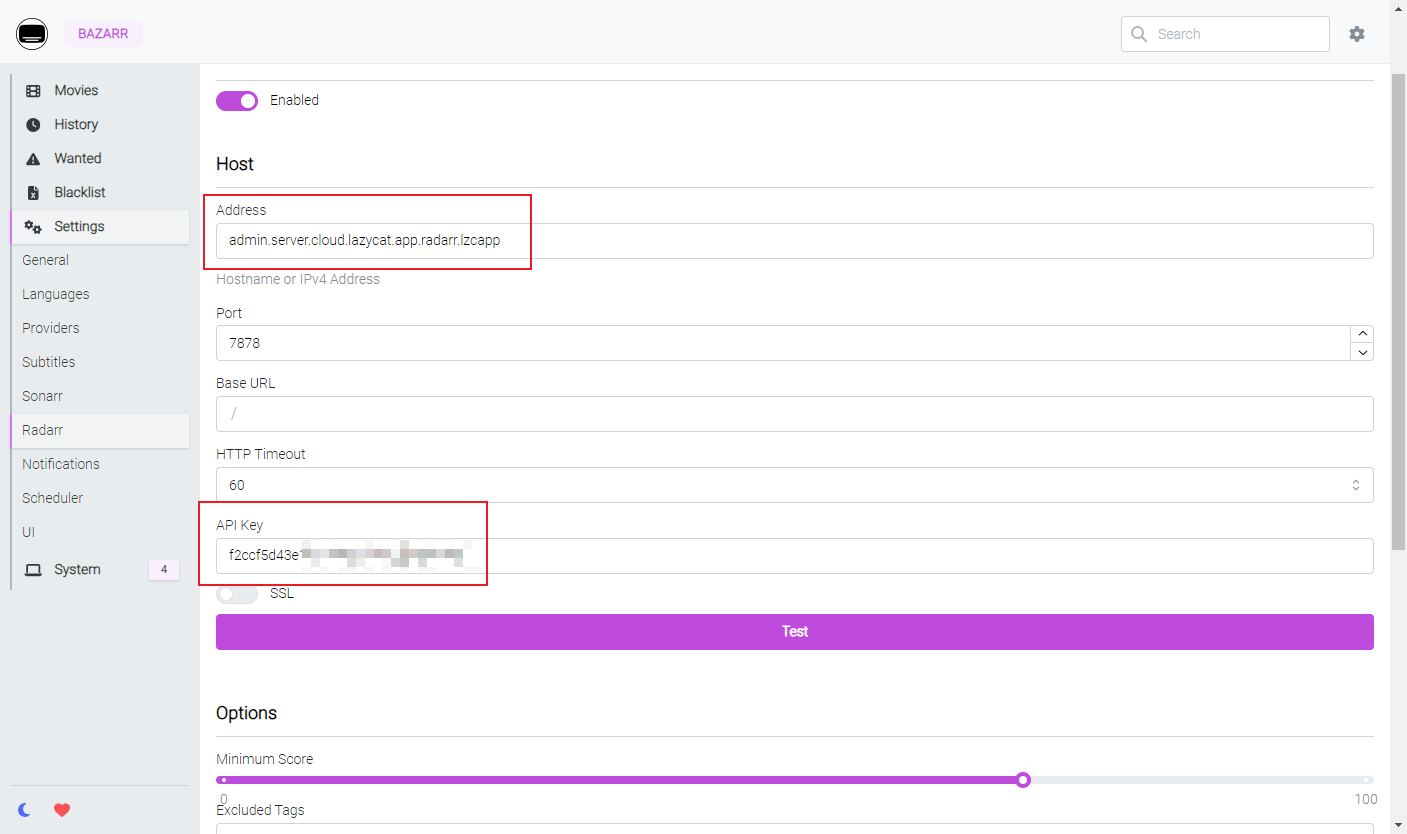Toggle the Enabled switch off

click(x=237, y=100)
